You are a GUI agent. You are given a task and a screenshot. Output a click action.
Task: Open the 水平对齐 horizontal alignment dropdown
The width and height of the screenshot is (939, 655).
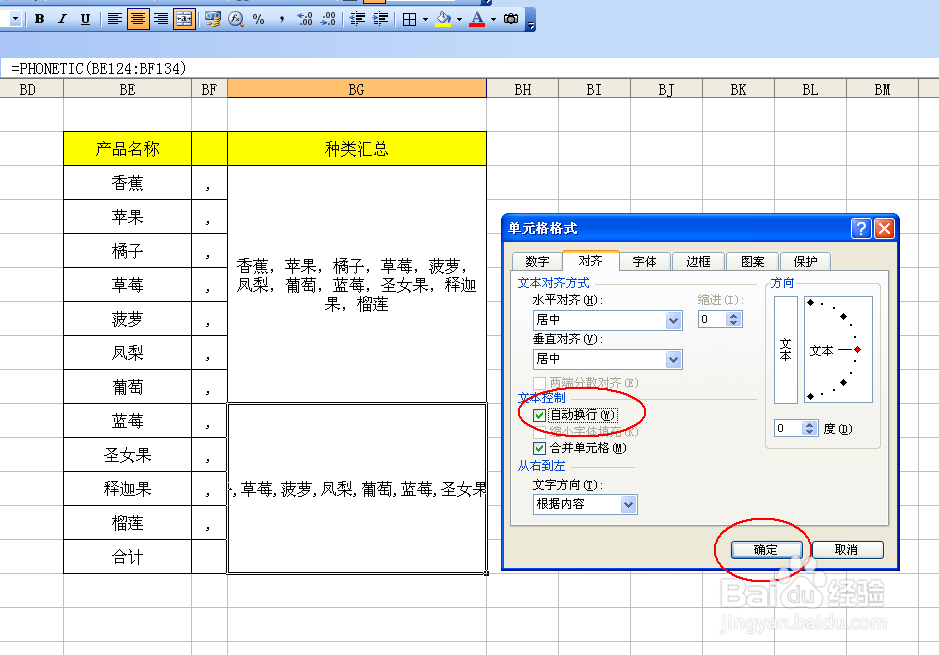tap(673, 319)
